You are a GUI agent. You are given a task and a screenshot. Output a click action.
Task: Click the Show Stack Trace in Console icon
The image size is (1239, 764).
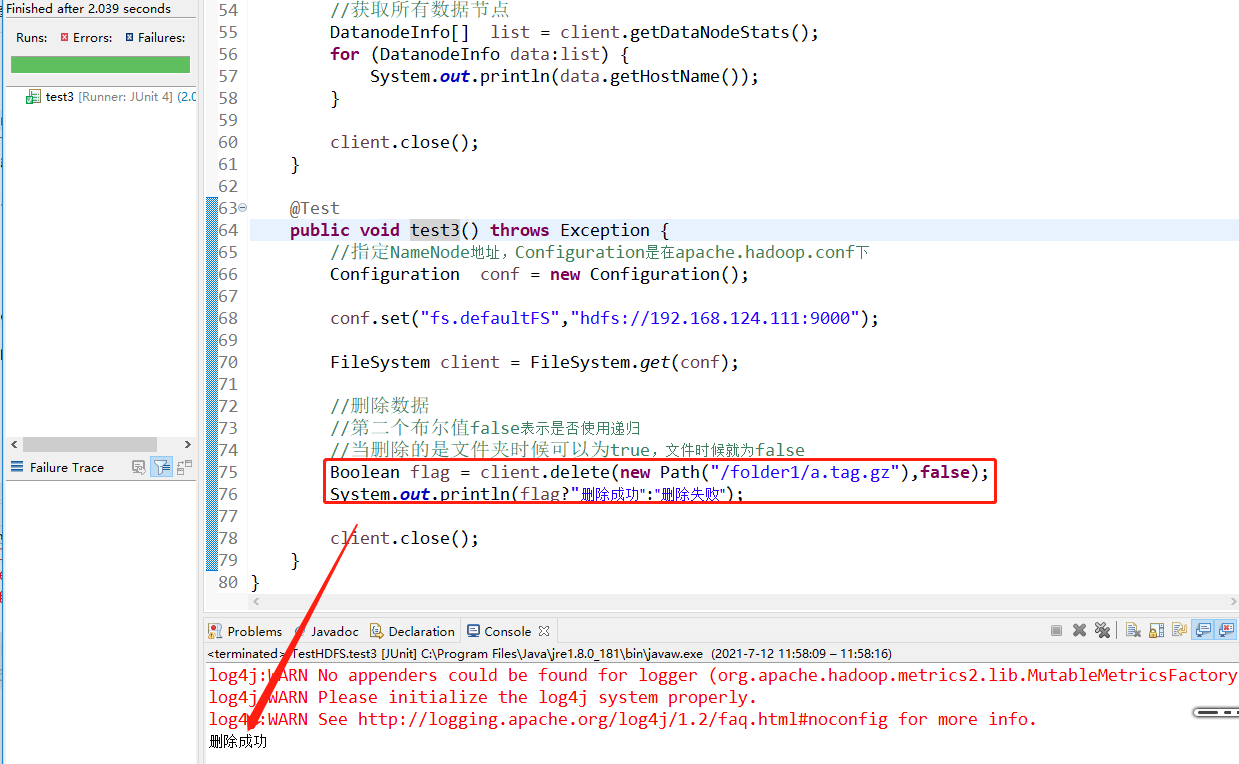[x=139, y=467]
